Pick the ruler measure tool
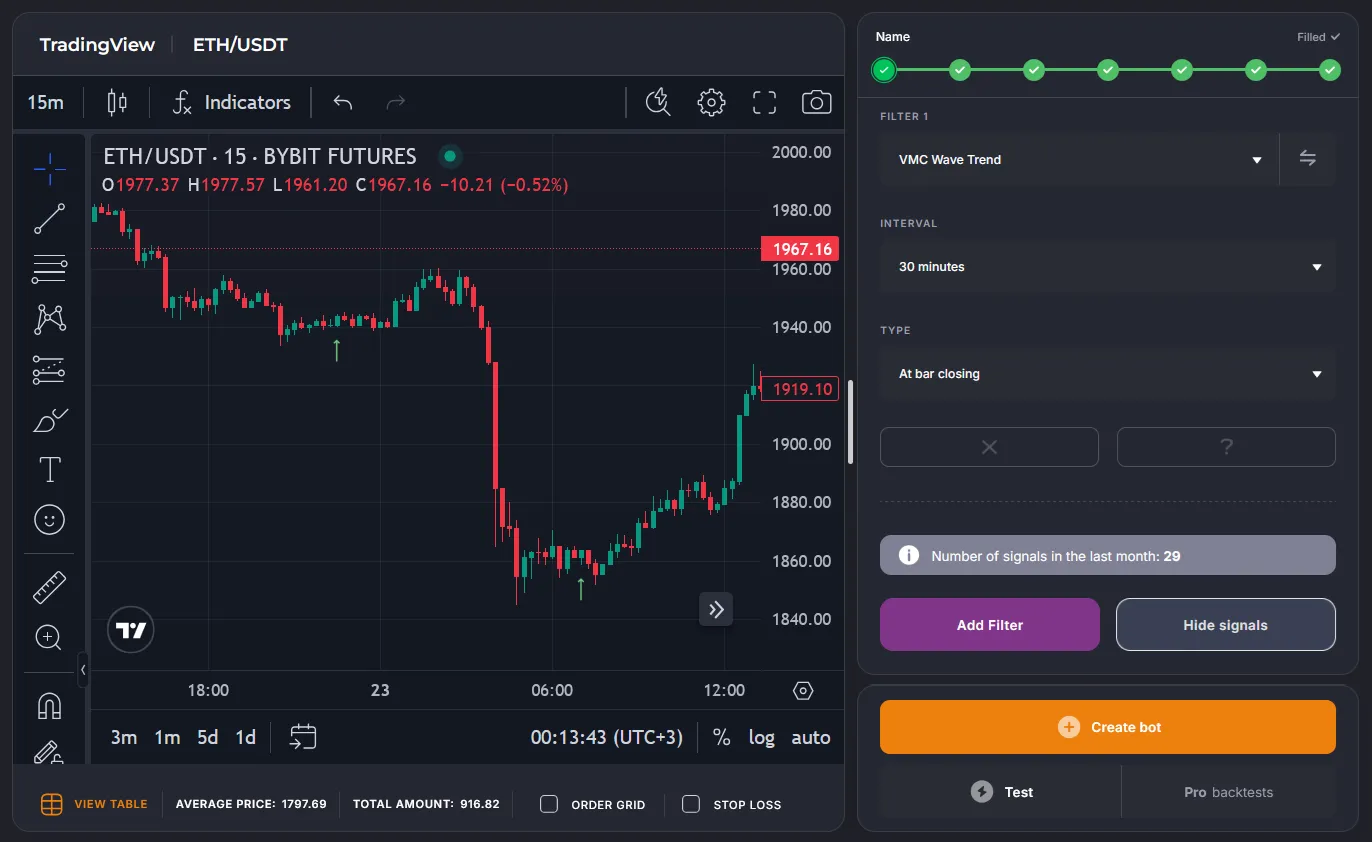Image resolution: width=1372 pixels, height=842 pixels. (x=49, y=587)
